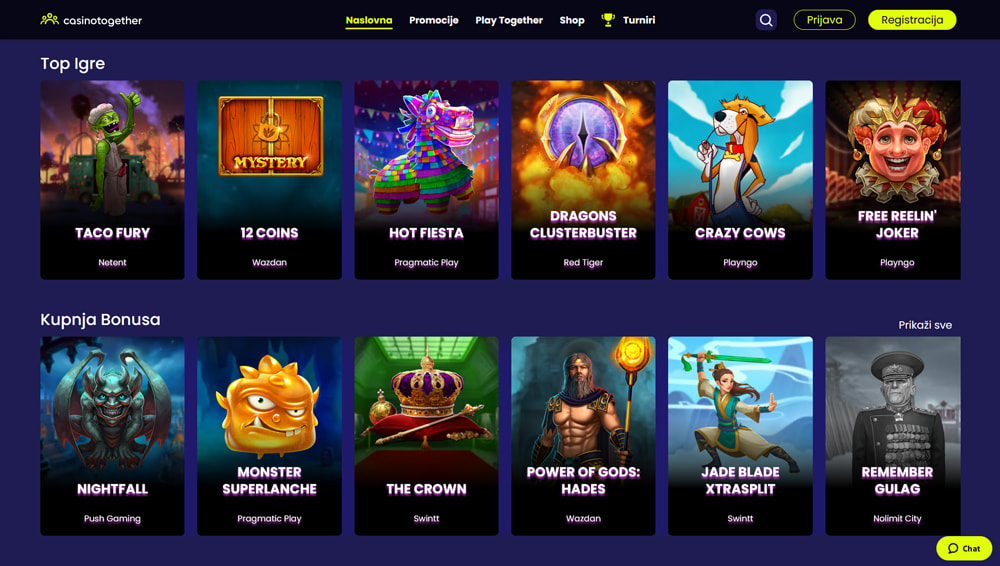Click the Prijava login button
The height and width of the screenshot is (566, 1000).
click(x=824, y=20)
